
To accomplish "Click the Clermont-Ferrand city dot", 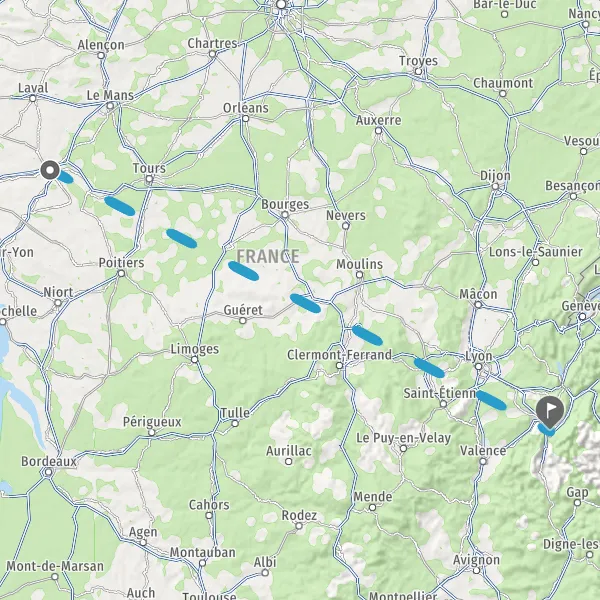I will pos(339,365).
